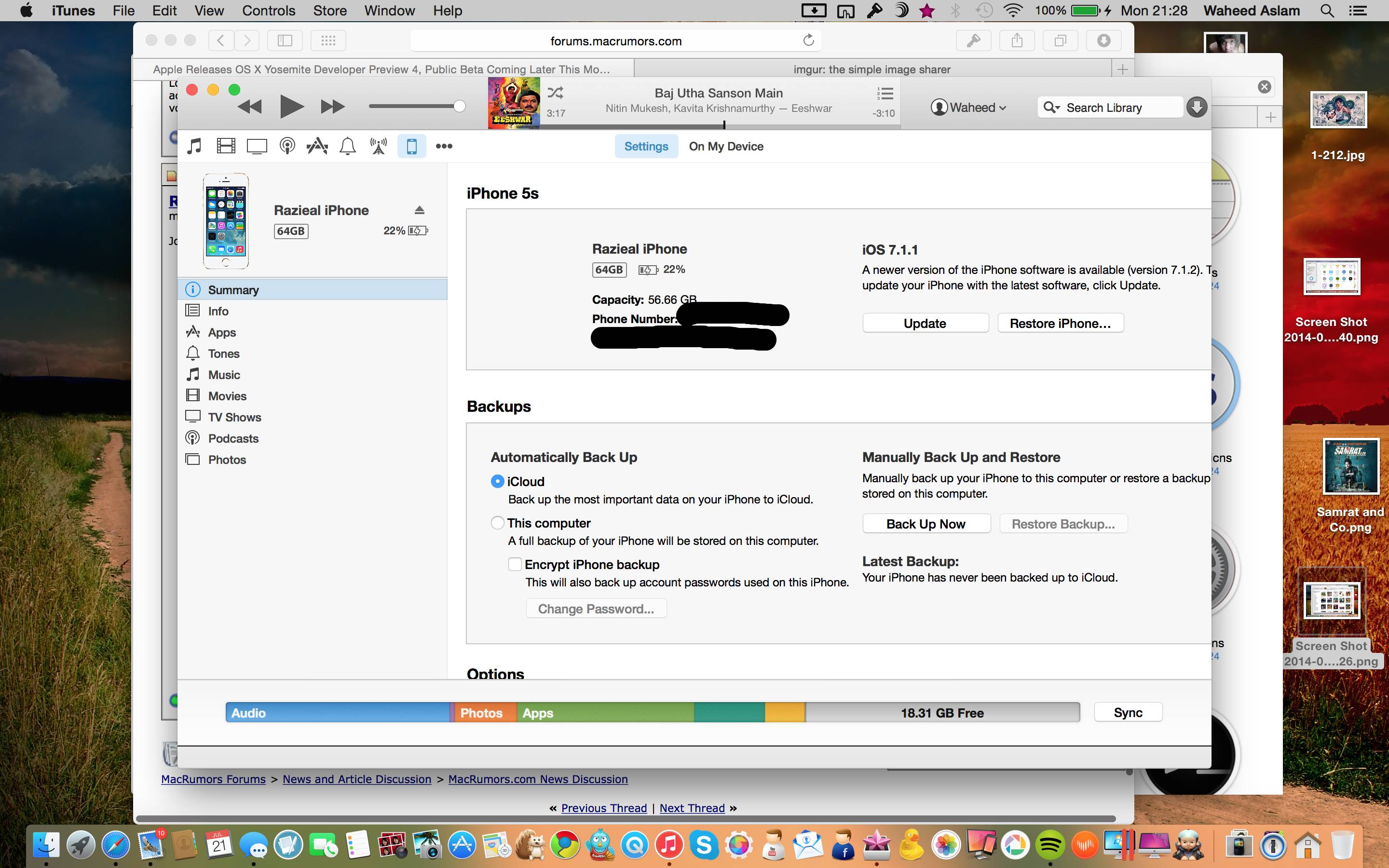Open search options magnifier dropdown
Screen dimensions: 1389x868
(1051, 108)
